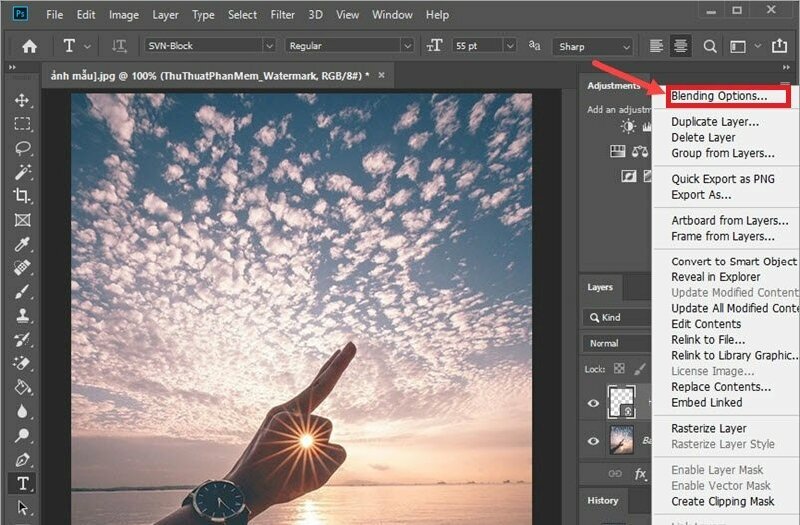Click the Home icon in options bar
Viewport: 800px width, 525px height.
pyautogui.click(x=29, y=46)
